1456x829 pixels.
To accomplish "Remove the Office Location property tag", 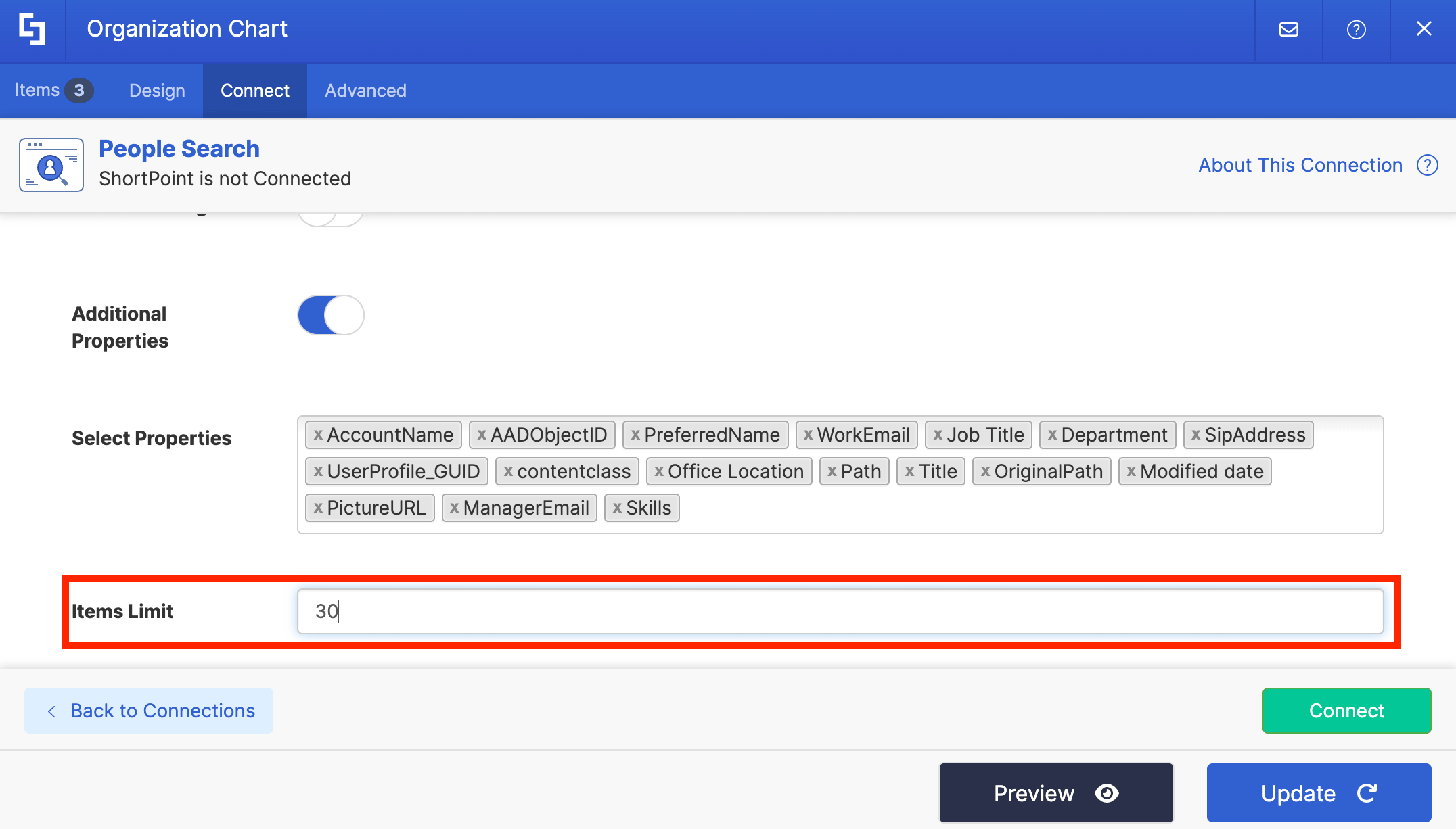I will [x=659, y=472].
